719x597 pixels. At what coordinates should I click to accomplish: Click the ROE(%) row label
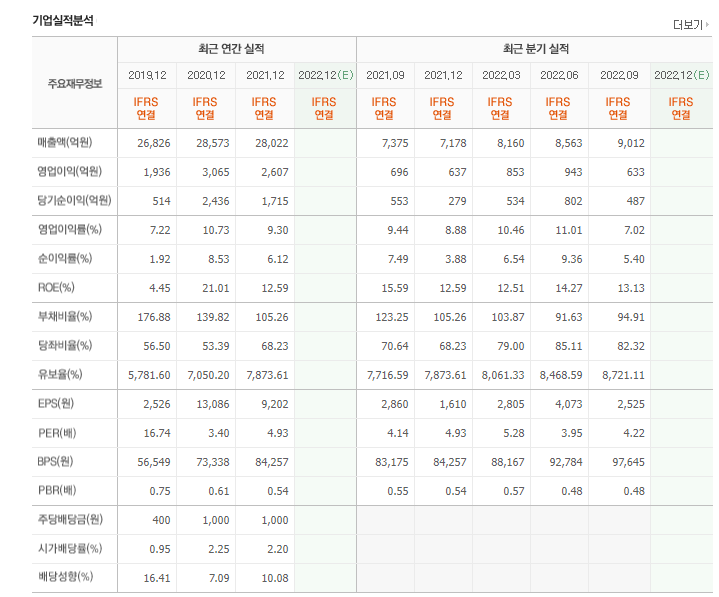[56, 287]
